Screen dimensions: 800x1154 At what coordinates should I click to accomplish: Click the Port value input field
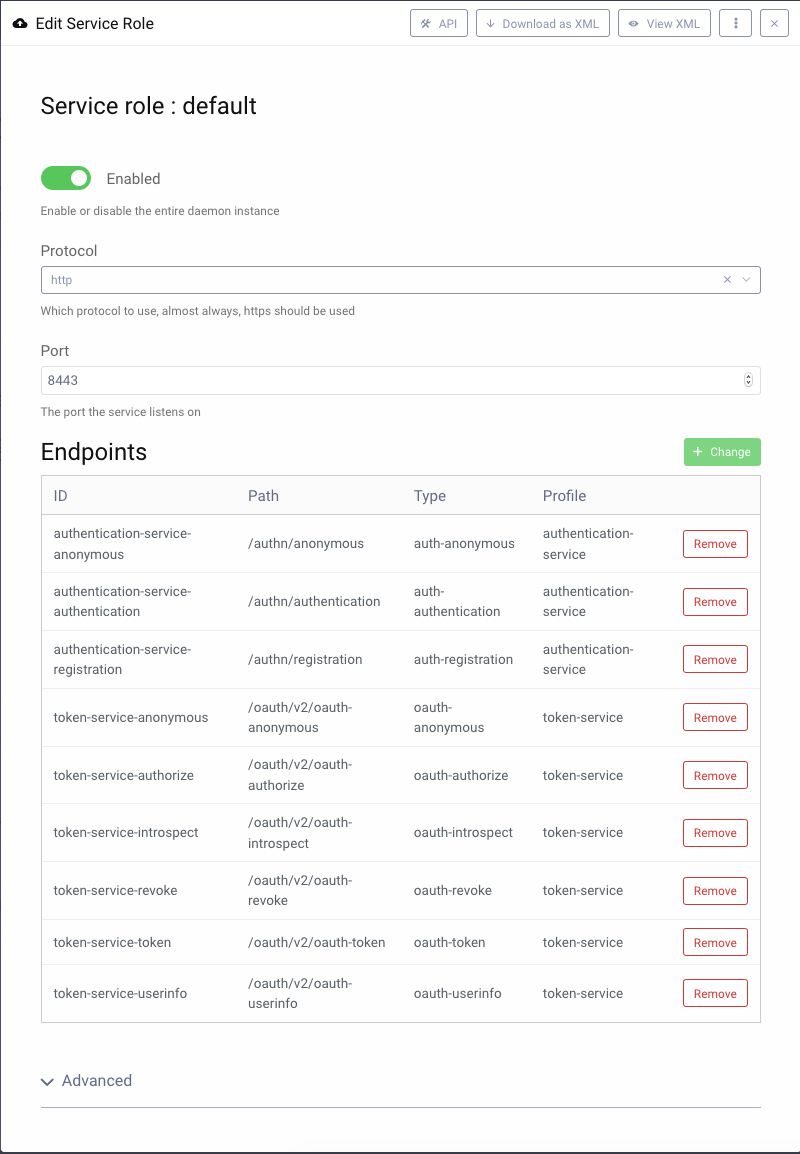coord(300,380)
